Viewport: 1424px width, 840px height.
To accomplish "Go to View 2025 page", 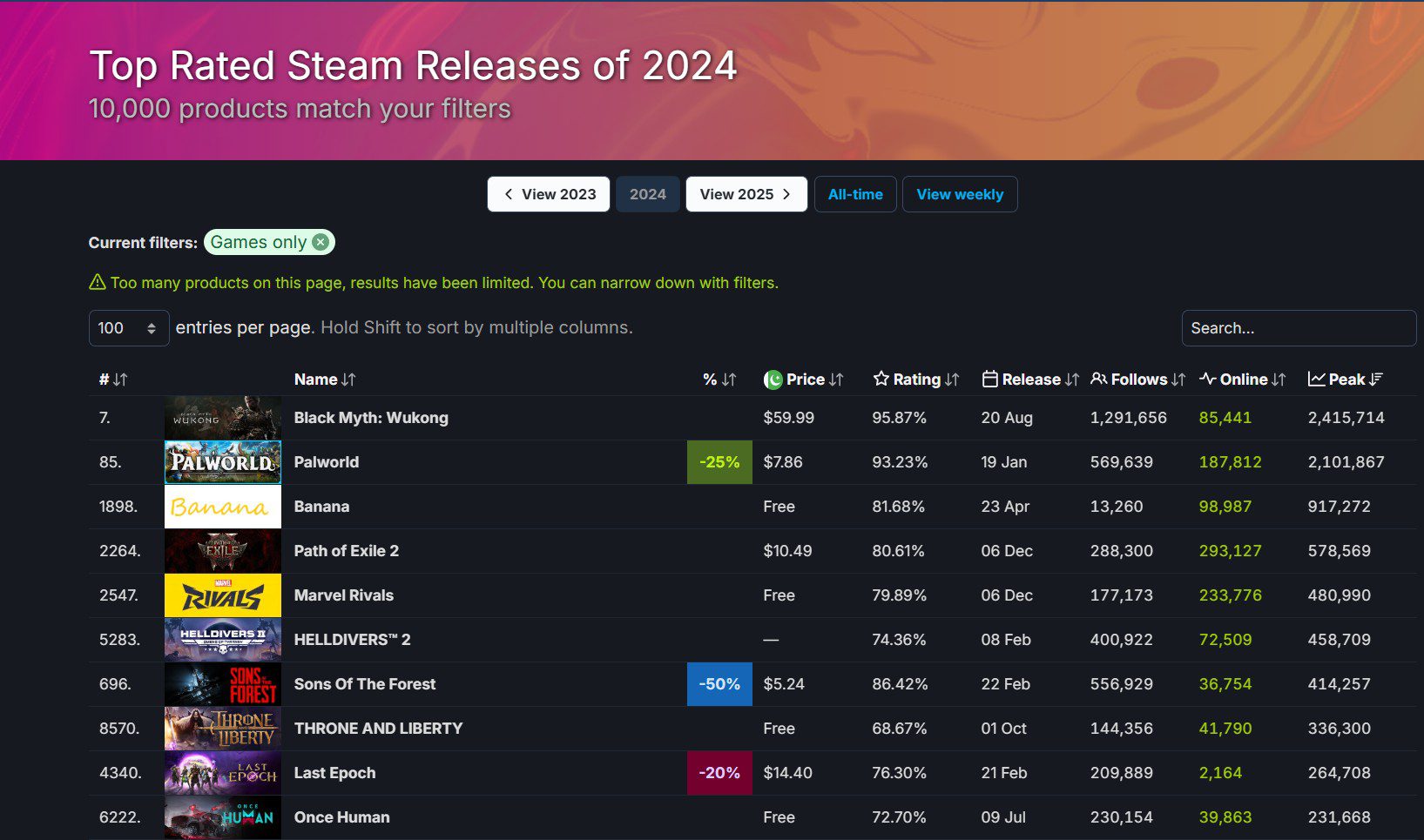I will tap(746, 194).
